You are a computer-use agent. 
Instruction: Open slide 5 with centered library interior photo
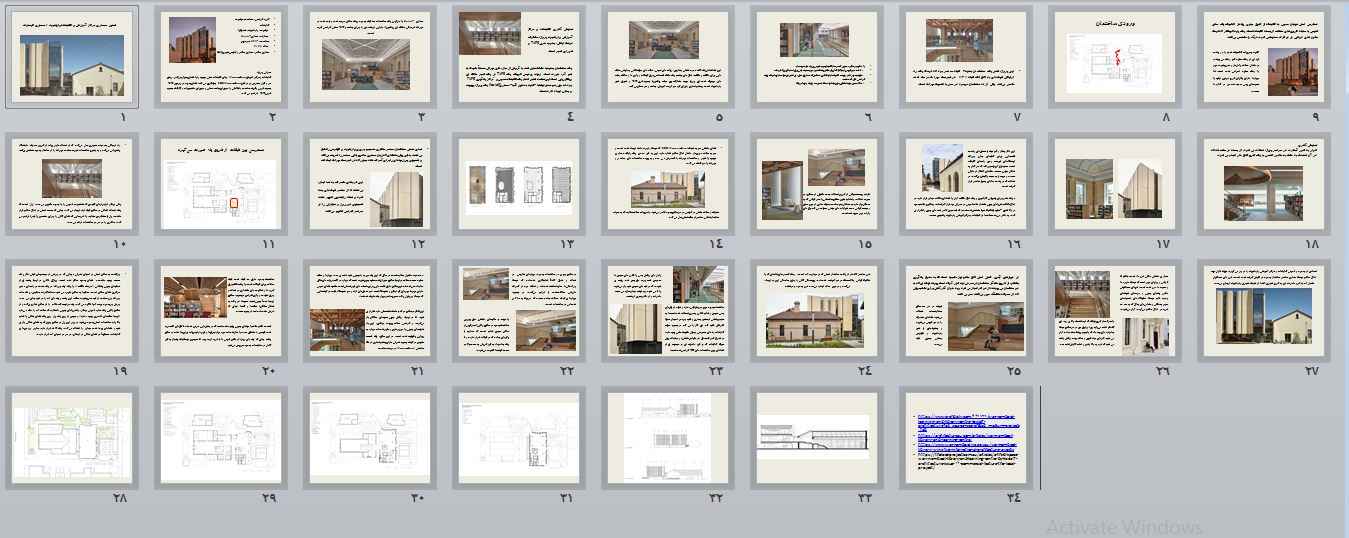668,56
